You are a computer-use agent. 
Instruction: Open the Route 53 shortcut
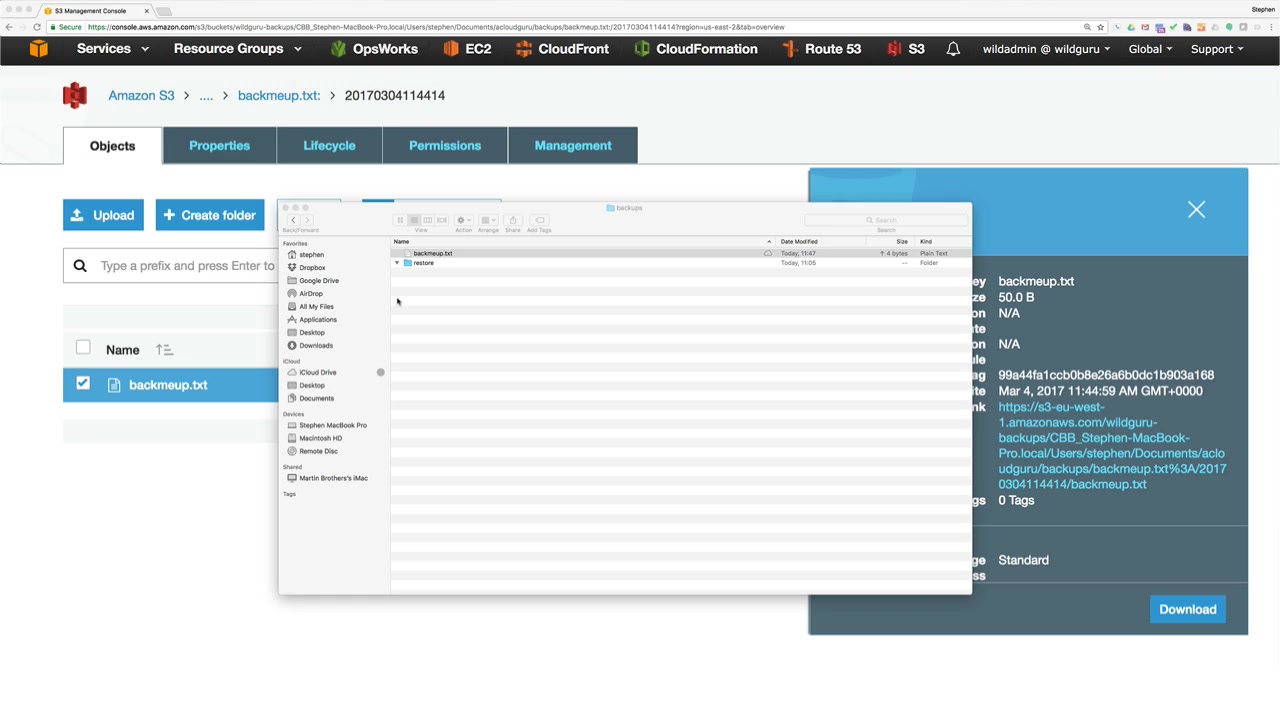pyautogui.click(x=821, y=49)
